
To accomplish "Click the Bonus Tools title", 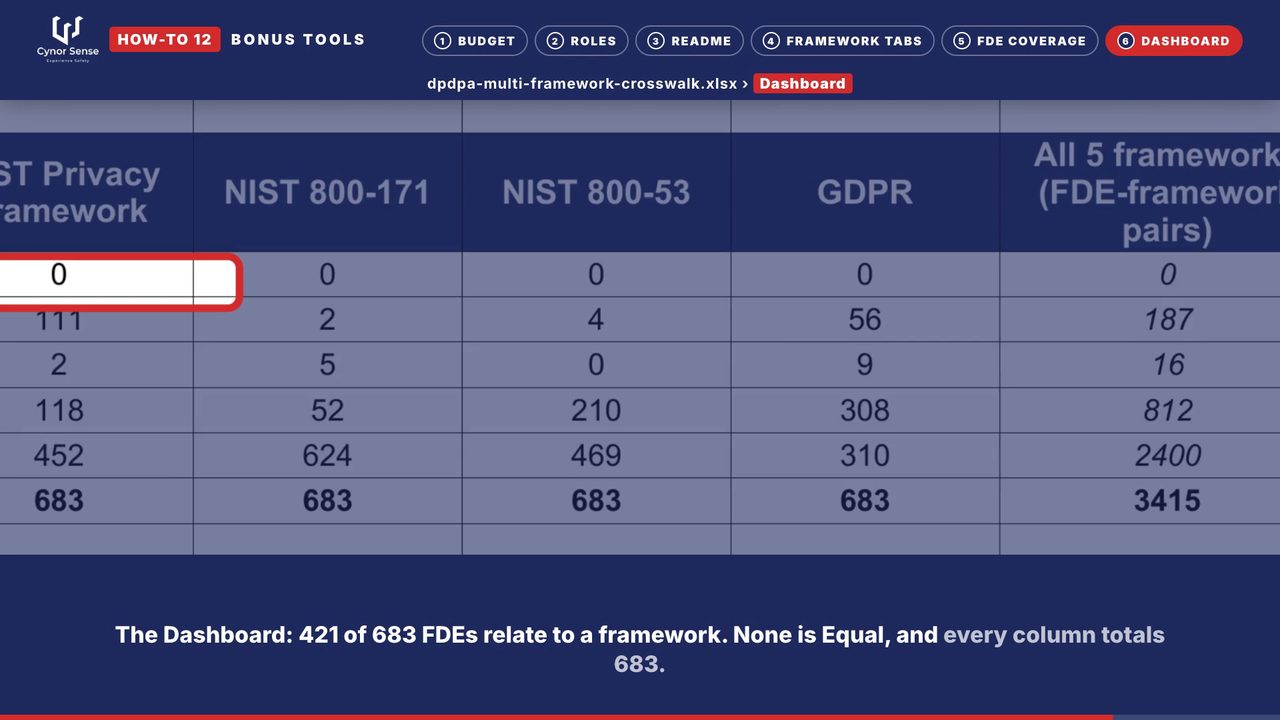I will tap(298, 39).
